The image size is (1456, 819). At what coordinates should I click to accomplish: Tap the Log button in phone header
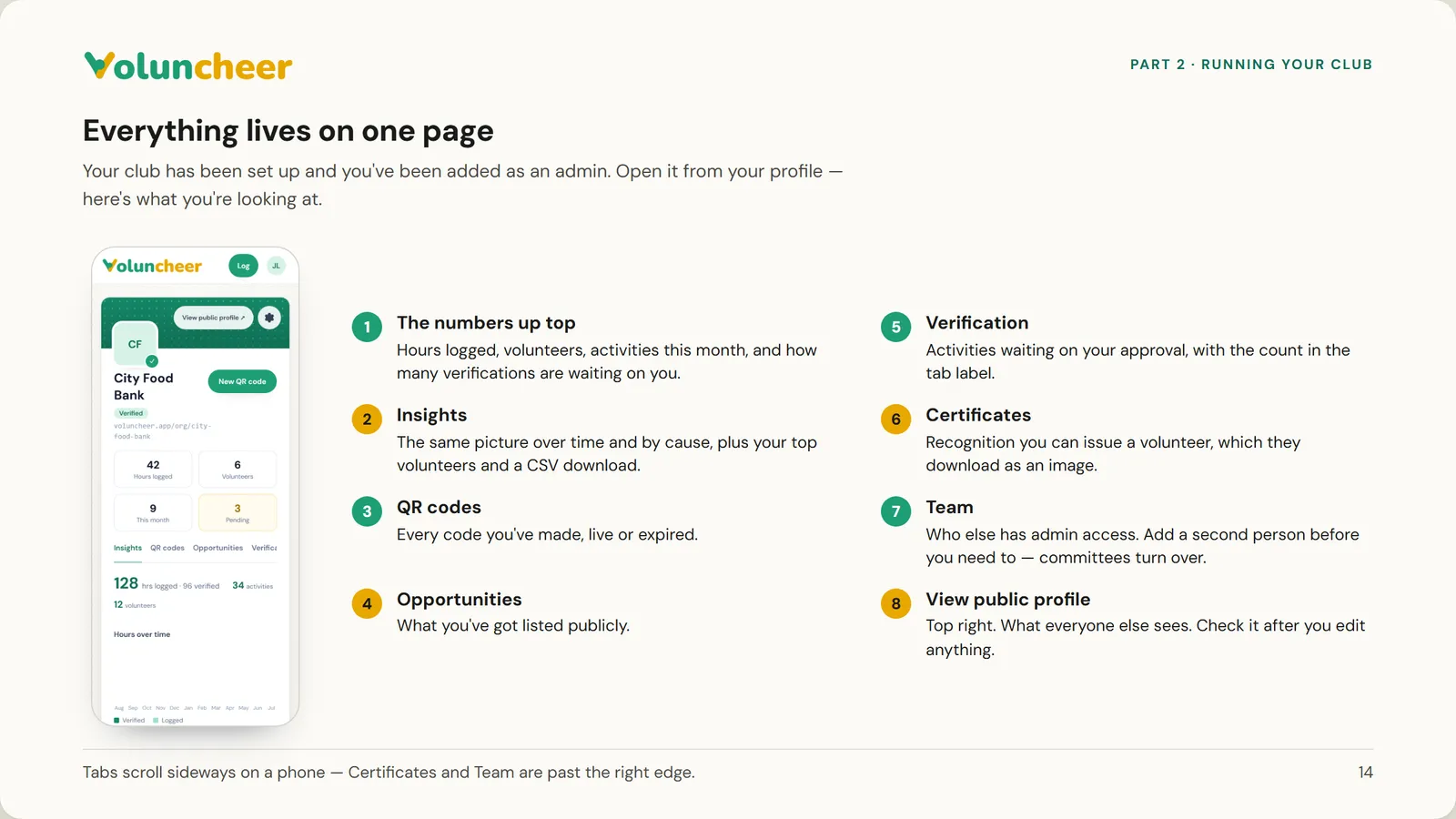243,266
